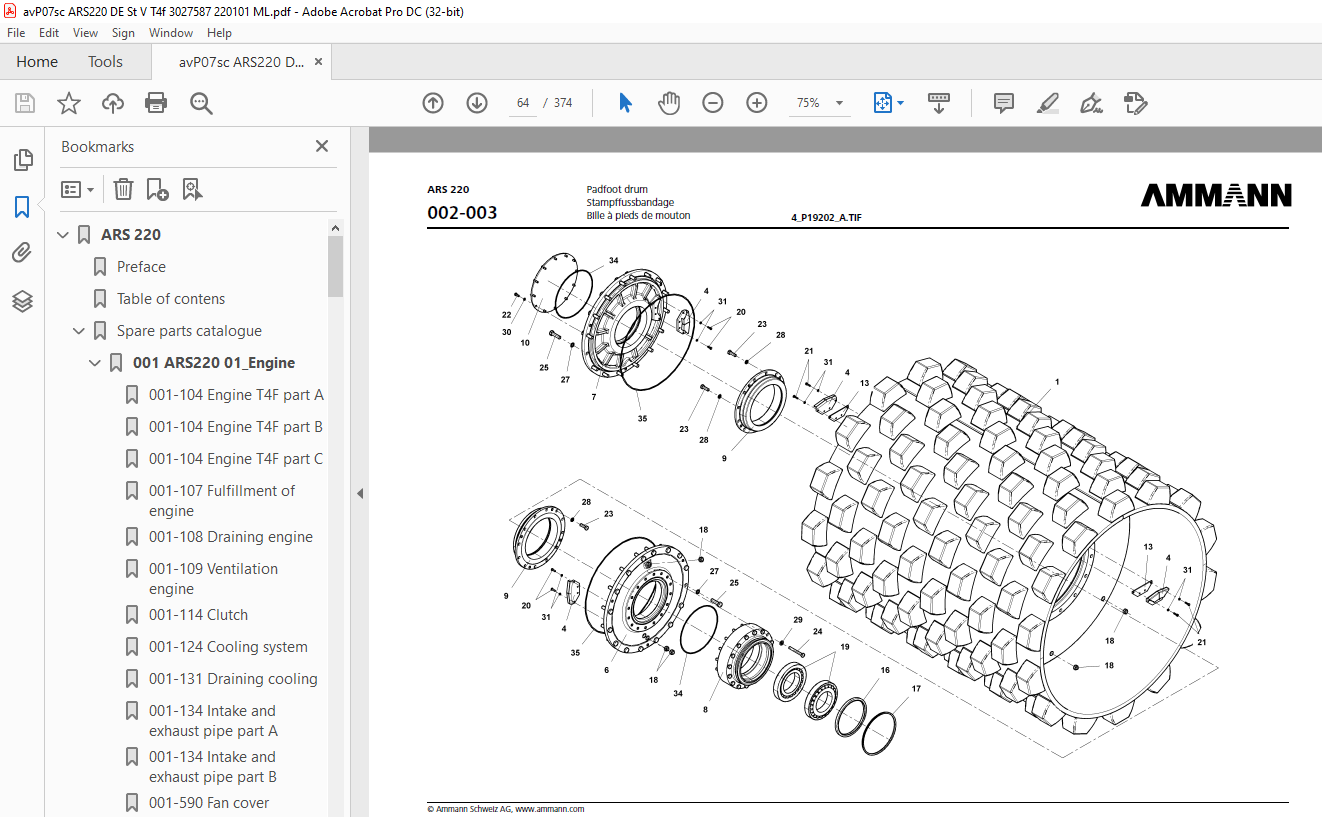Open bookmark 001-131 Draining cooling
Image resolution: width=1322 pixels, height=817 pixels.
(233, 679)
